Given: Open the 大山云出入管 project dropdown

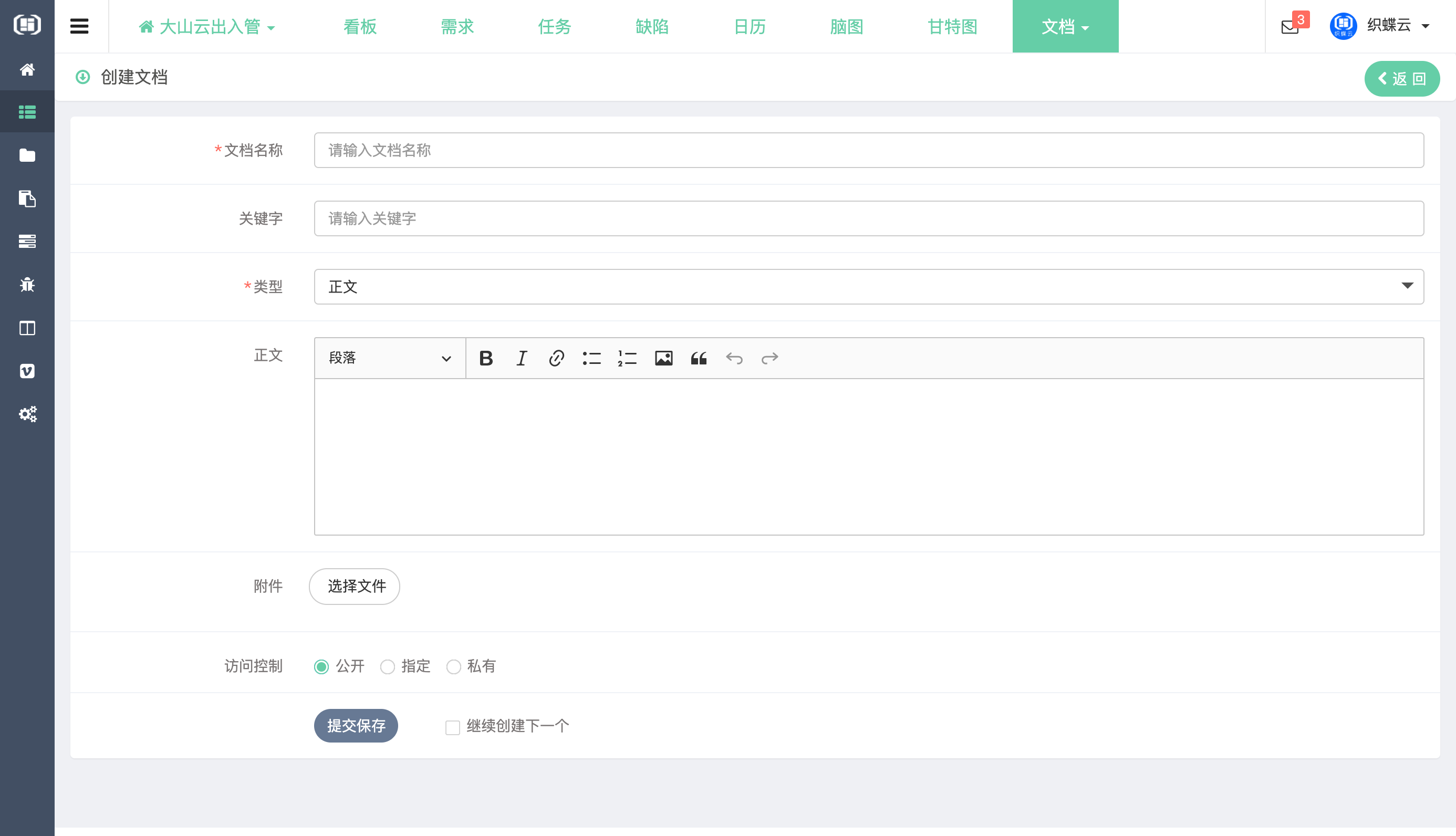Looking at the screenshot, I should click(x=207, y=26).
